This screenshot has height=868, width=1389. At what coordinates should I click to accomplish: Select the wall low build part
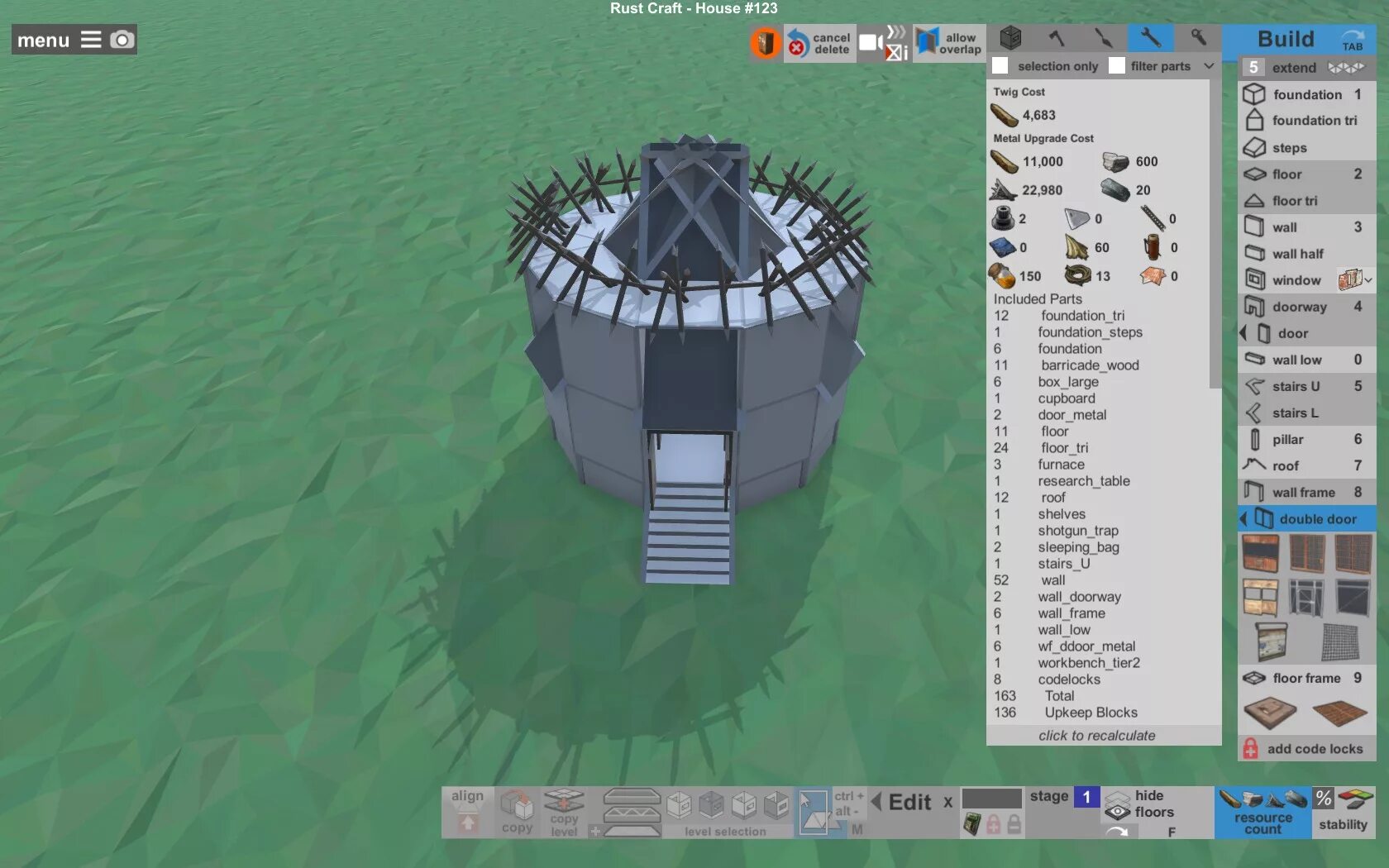click(1307, 360)
